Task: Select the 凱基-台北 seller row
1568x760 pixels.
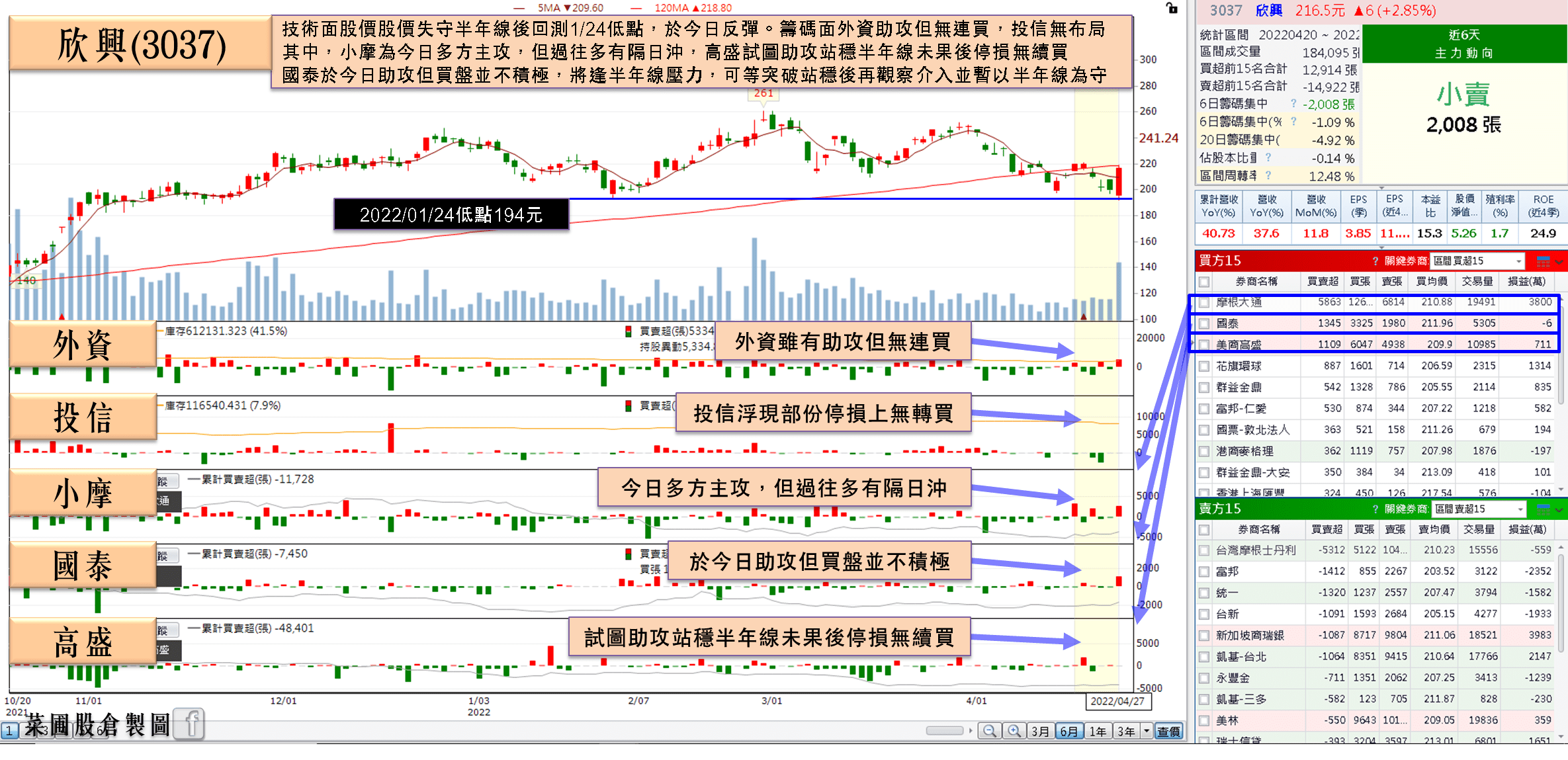Action: (1376, 656)
